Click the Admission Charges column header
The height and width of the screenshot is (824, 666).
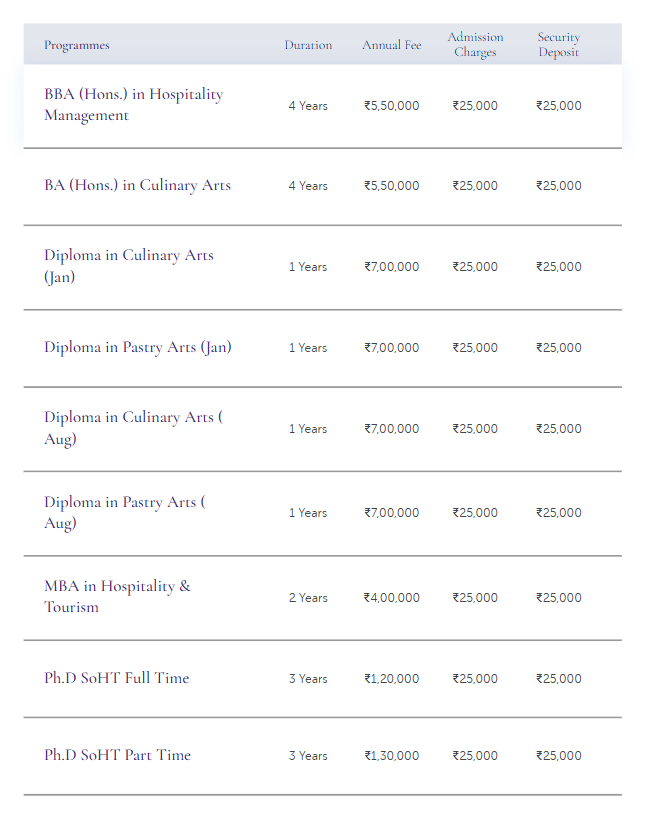click(x=475, y=45)
